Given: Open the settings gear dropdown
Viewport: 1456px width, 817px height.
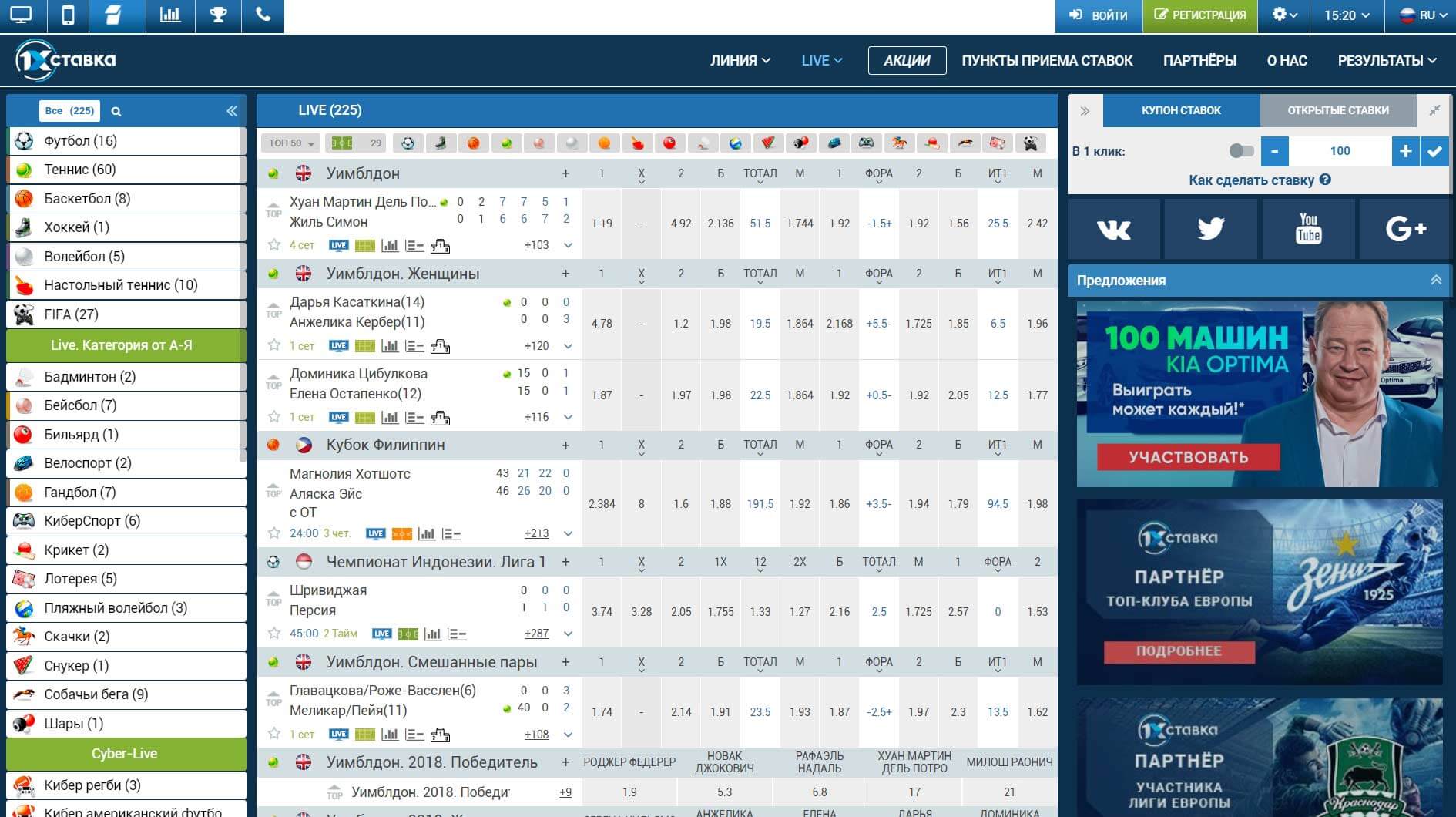Looking at the screenshot, I should [x=1283, y=15].
